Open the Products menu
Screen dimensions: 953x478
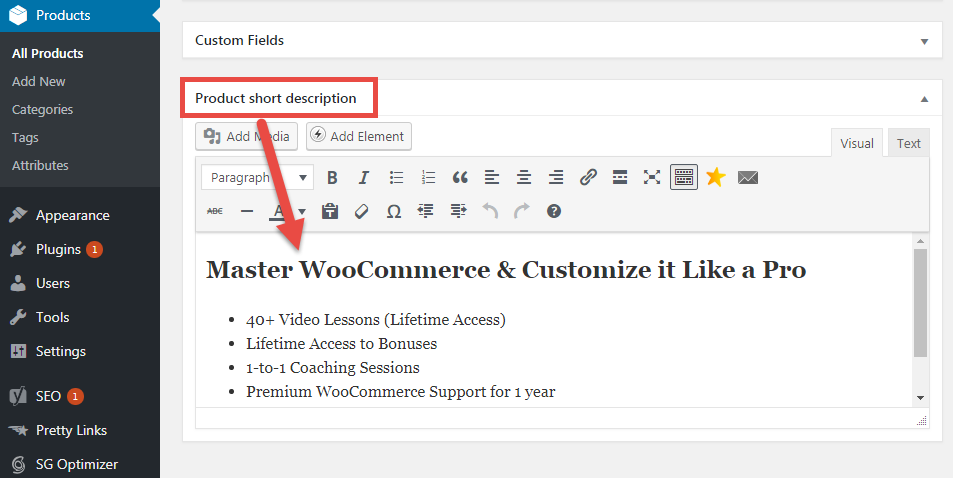click(80, 15)
